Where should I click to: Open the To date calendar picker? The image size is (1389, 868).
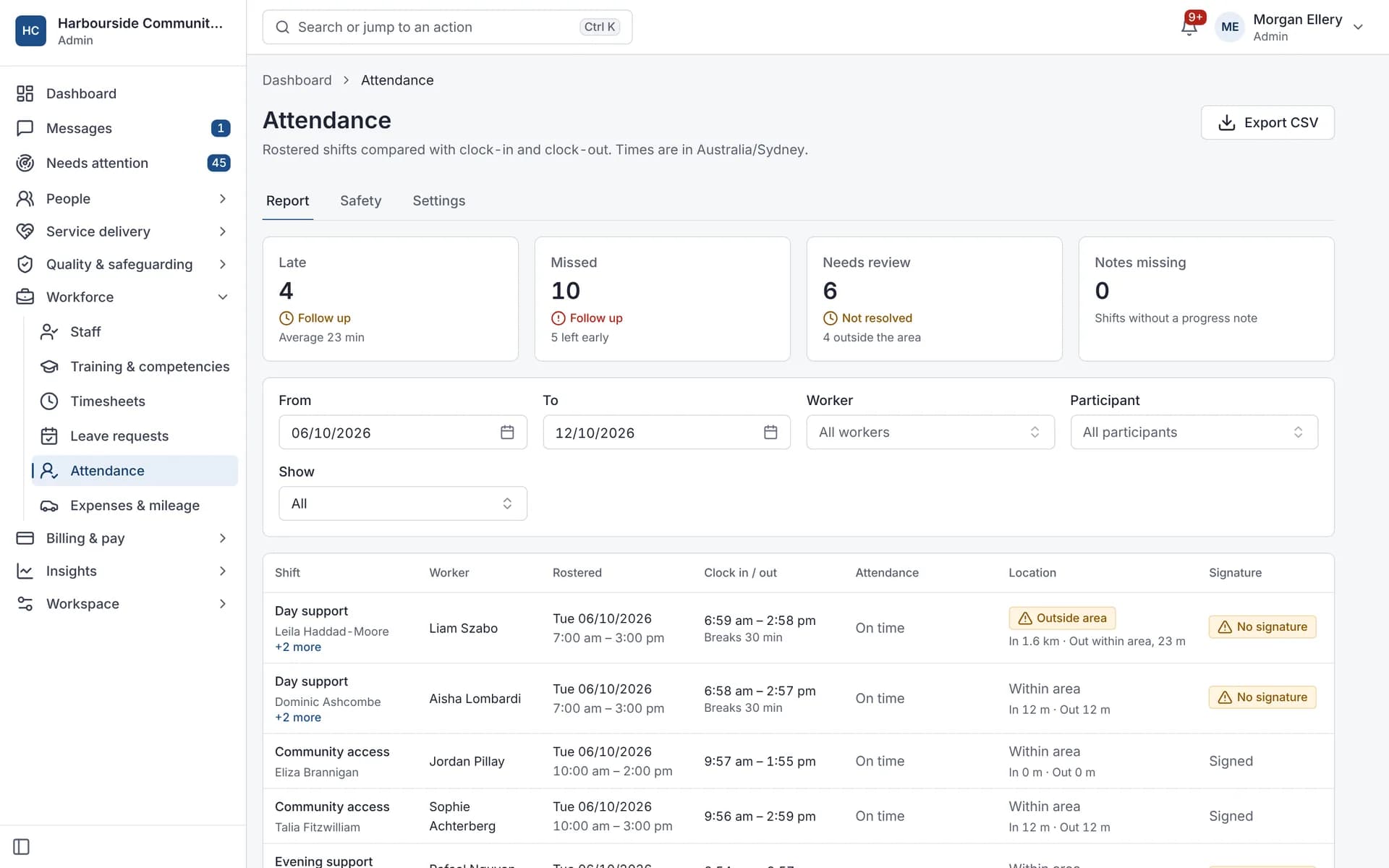tap(770, 432)
